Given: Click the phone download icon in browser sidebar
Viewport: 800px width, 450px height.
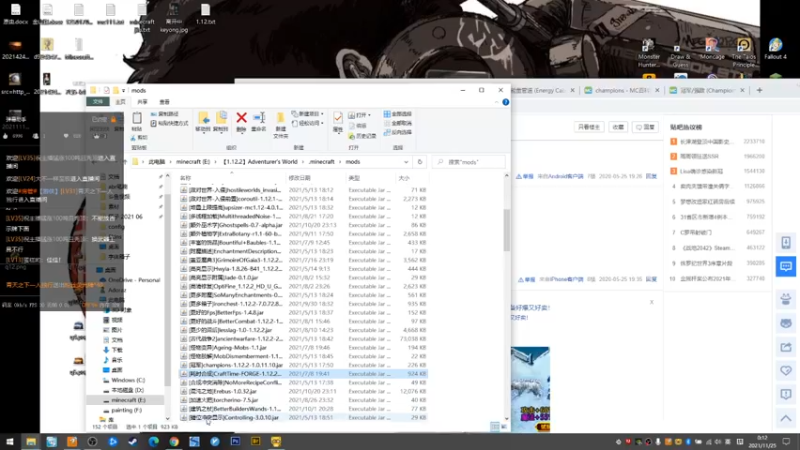Looking at the screenshot, I should tap(786, 243).
